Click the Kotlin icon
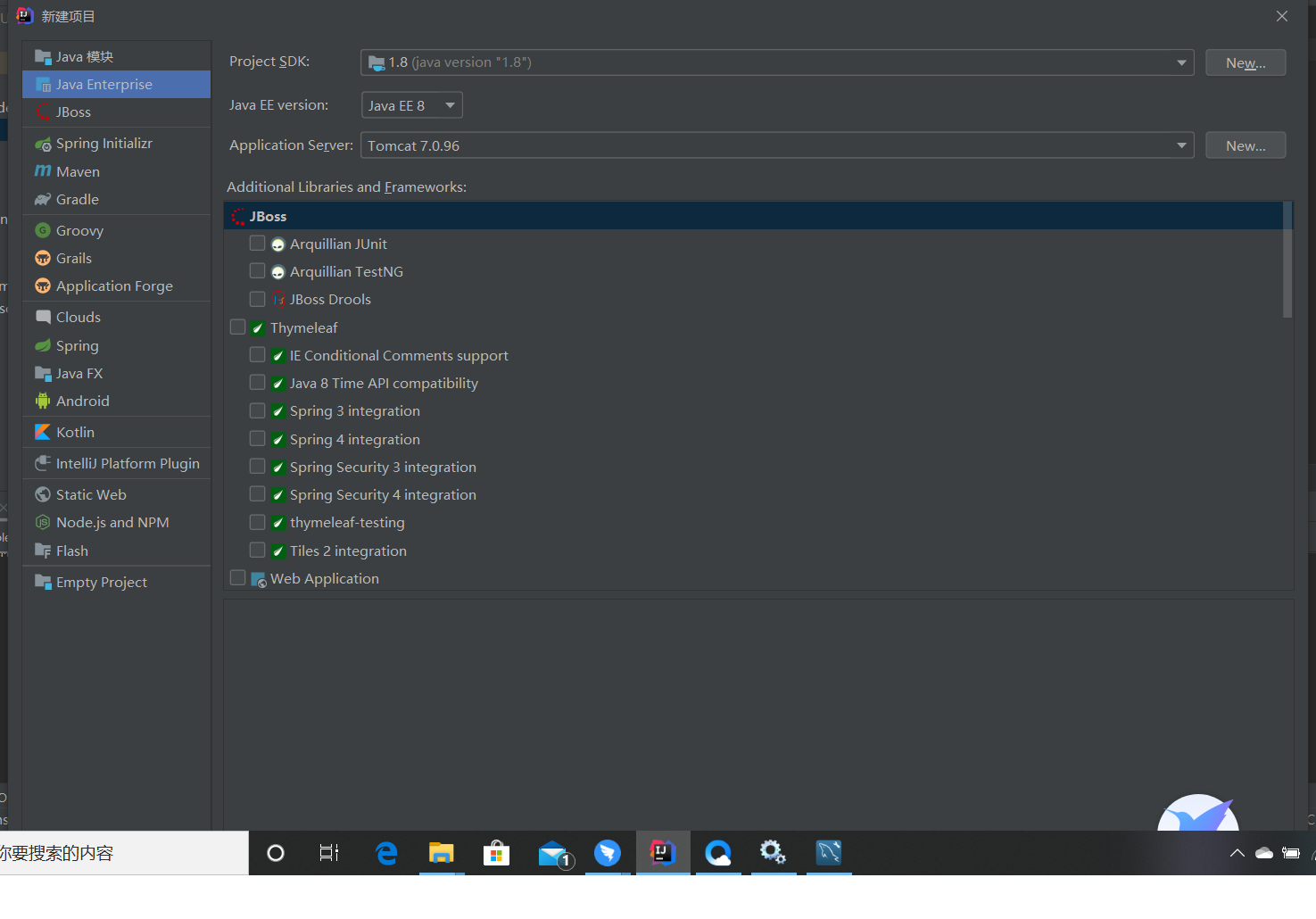1316x919 pixels. 43,432
